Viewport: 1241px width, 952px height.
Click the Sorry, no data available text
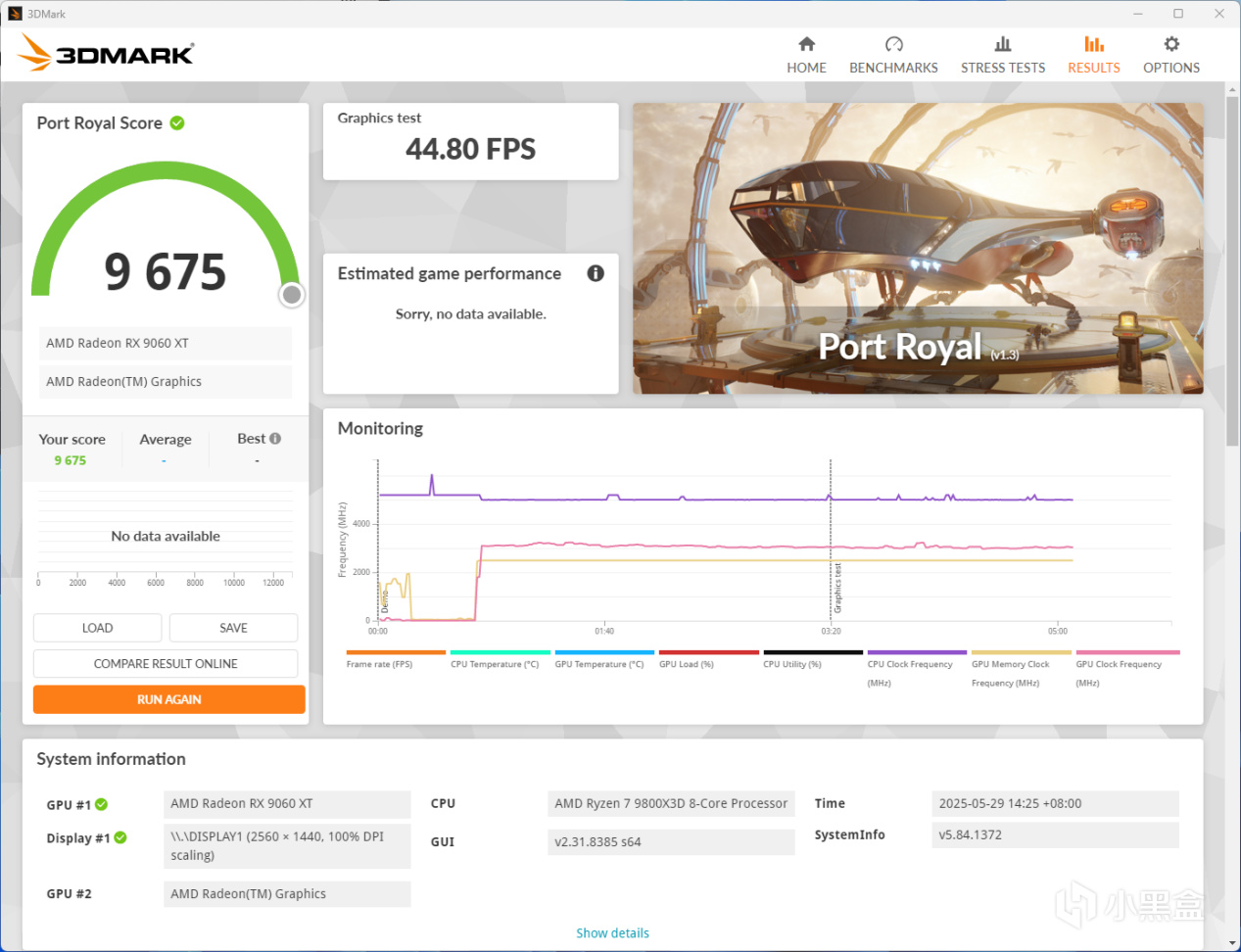tap(470, 314)
